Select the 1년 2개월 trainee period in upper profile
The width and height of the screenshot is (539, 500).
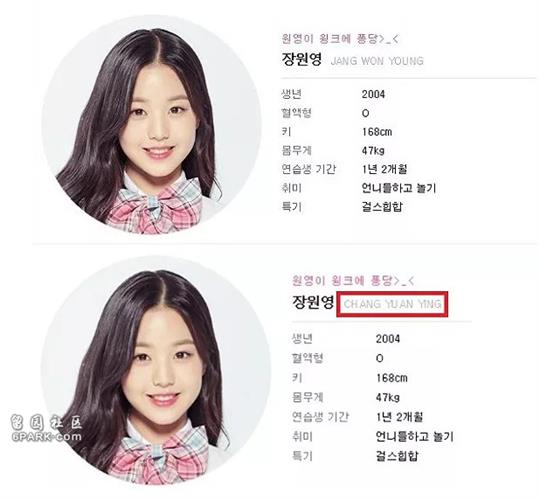(384, 169)
